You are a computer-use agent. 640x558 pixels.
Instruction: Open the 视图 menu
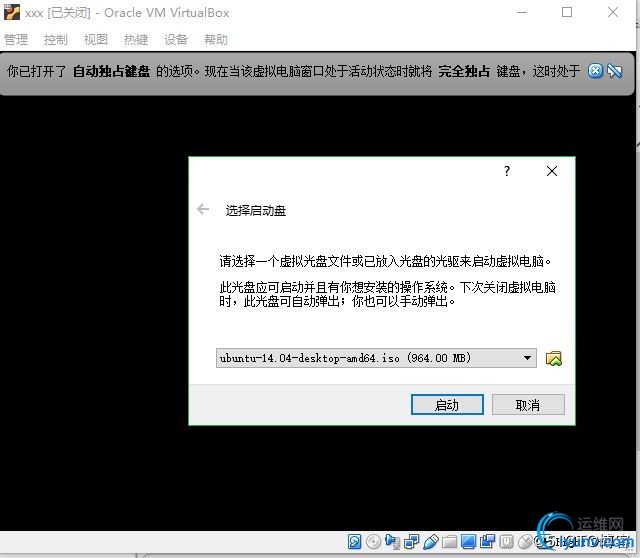96,39
